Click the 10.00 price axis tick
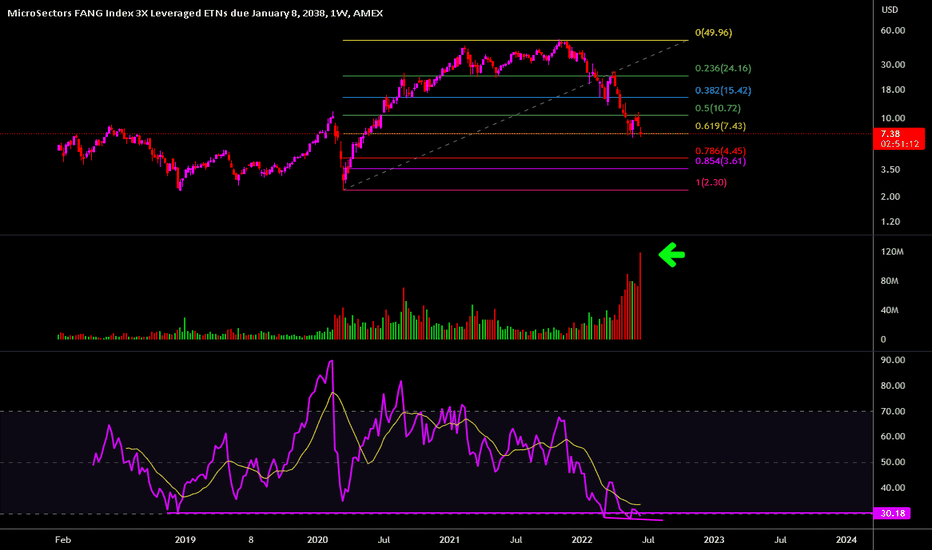The height and width of the screenshot is (550, 932). coord(893,118)
